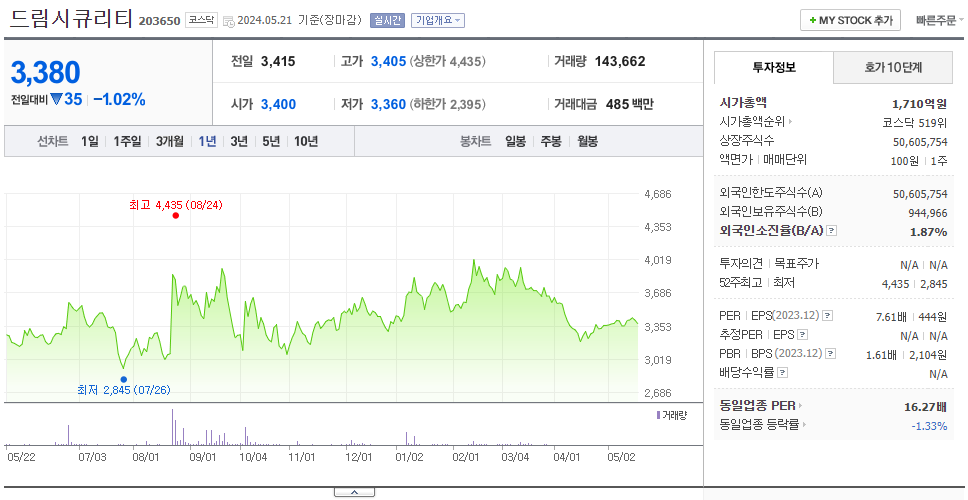Click the 4,019 price axis label
Viewport: 968px width, 500px height.
(657, 260)
